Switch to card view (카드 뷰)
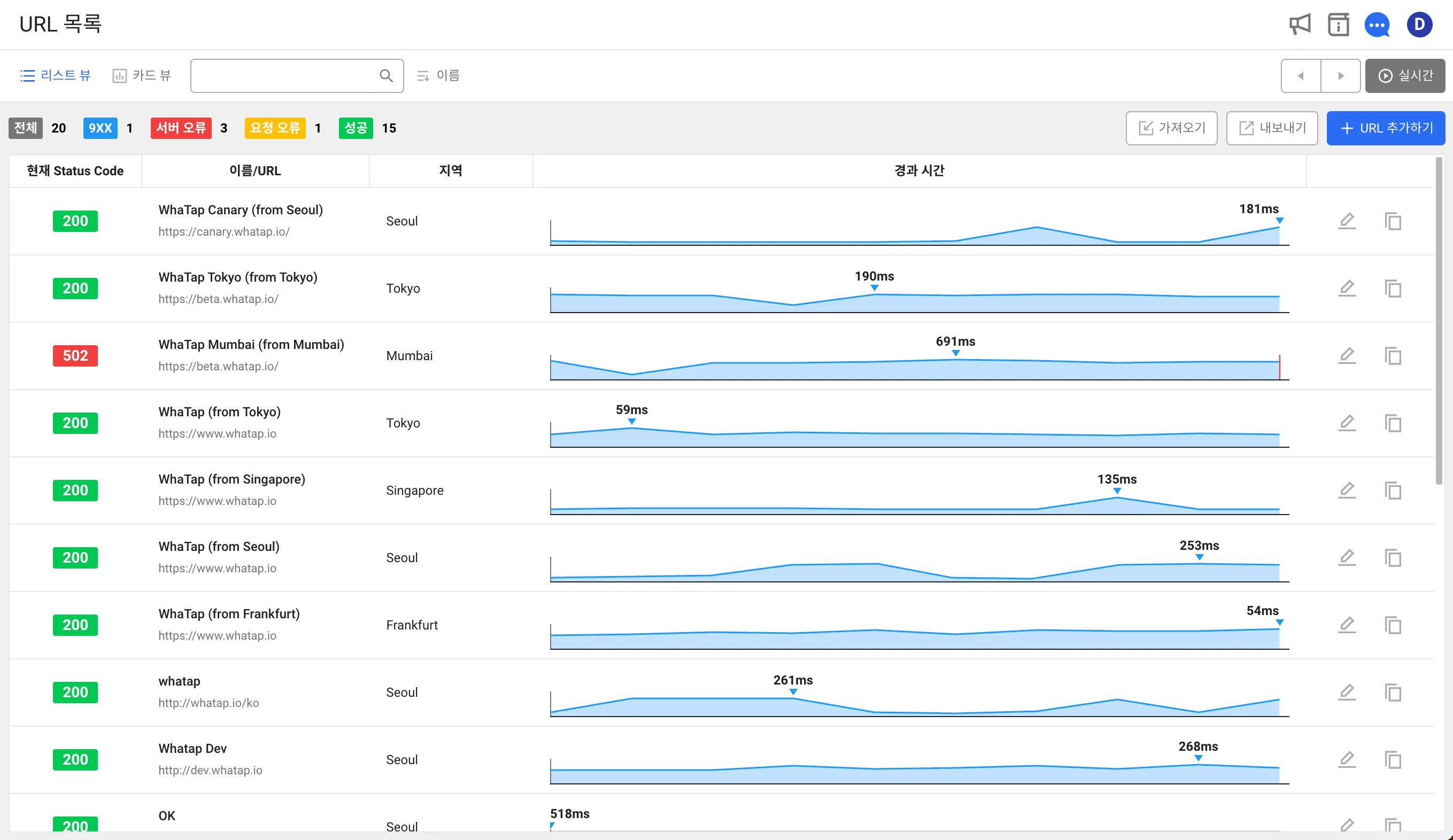The width and height of the screenshot is (1453, 840). pos(142,75)
